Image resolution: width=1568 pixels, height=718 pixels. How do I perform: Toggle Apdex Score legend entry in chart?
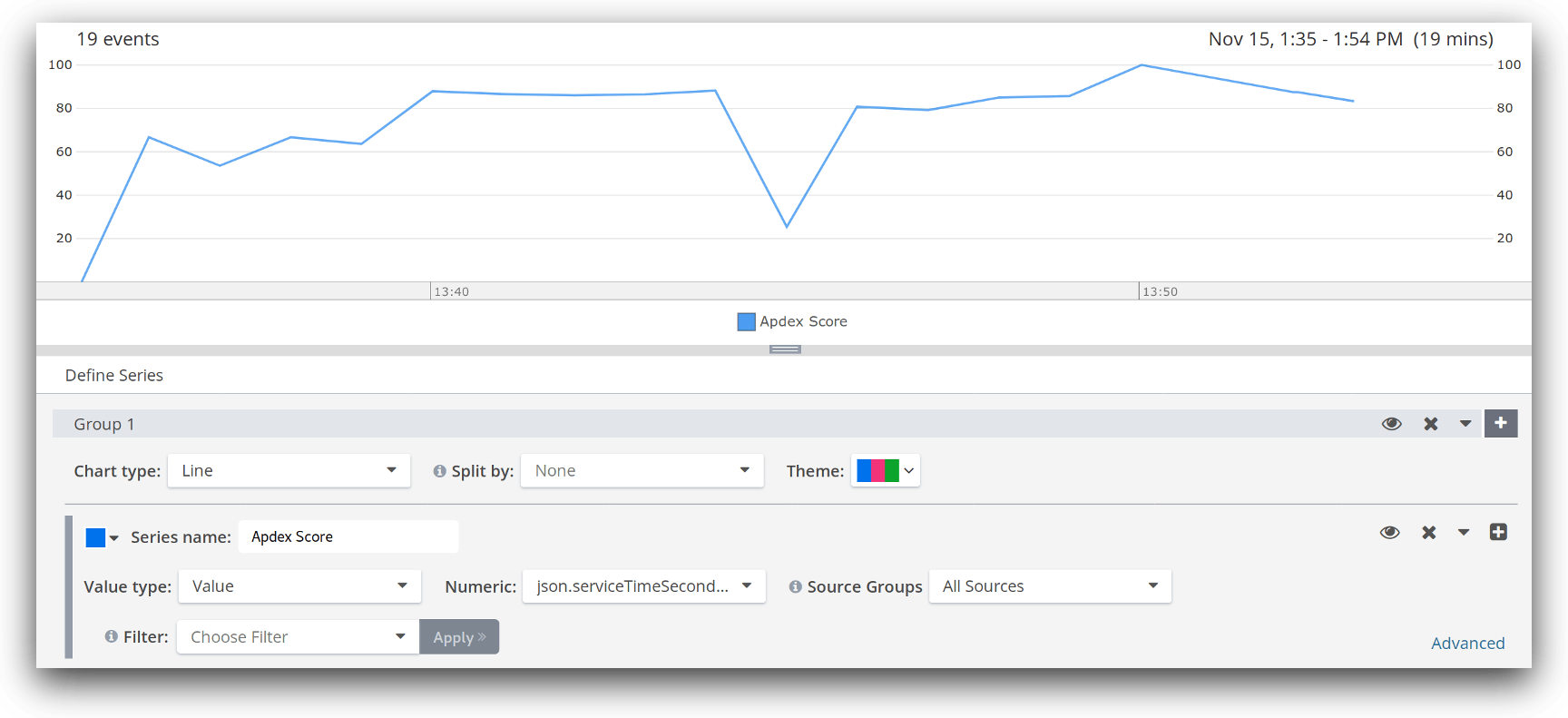pyautogui.click(x=792, y=321)
